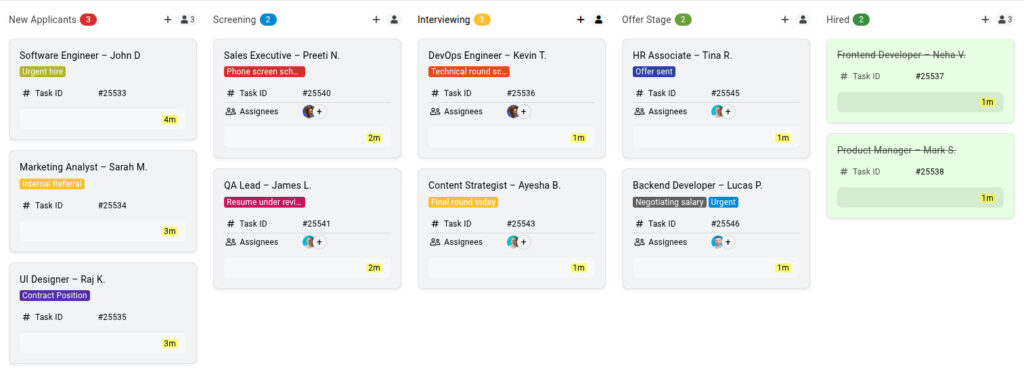The height and width of the screenshot is (372, 1024).
Task: Click the Negotiating salary label
Action: [669, 202]
